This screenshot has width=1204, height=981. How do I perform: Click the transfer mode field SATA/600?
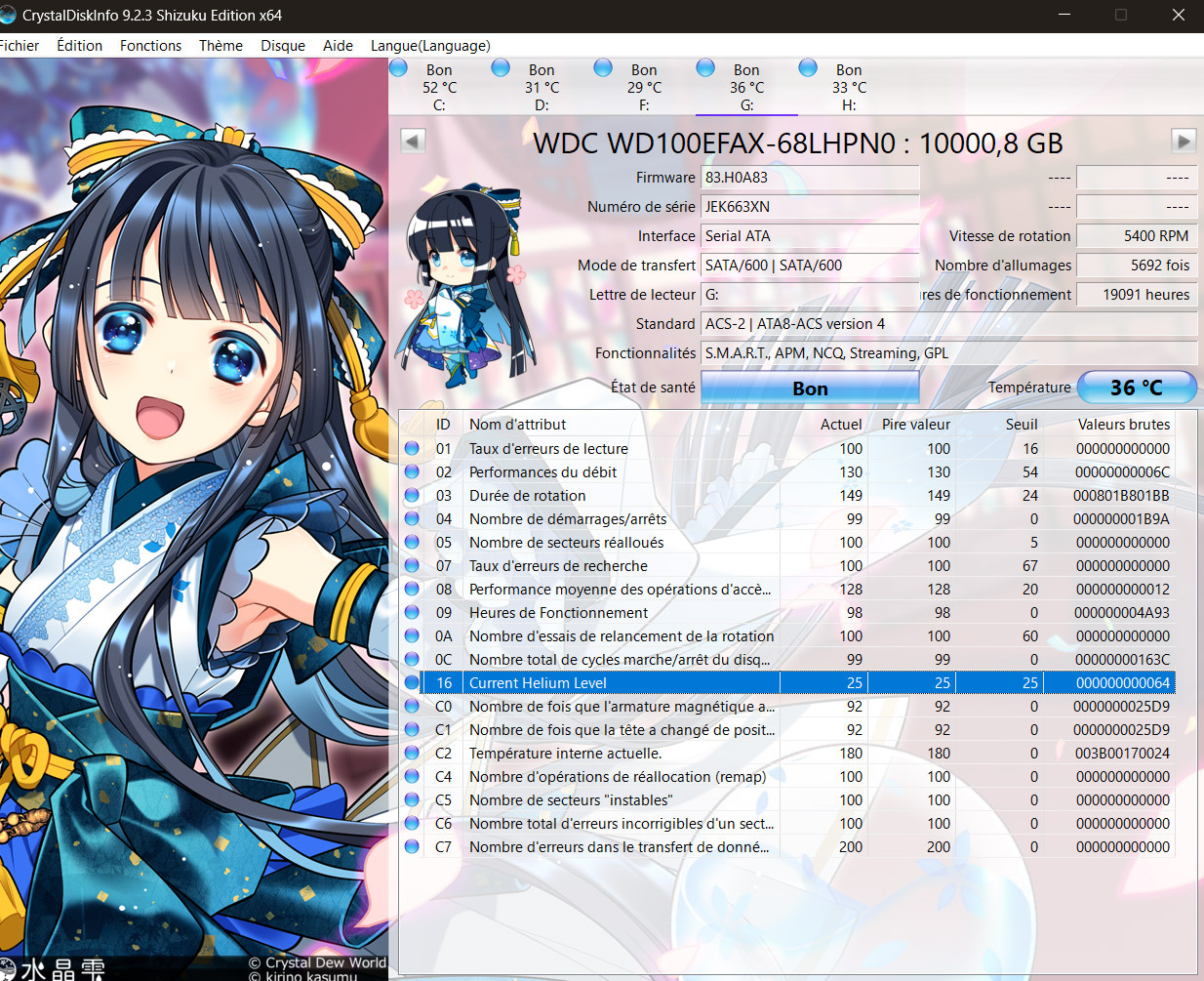(810, 266)
